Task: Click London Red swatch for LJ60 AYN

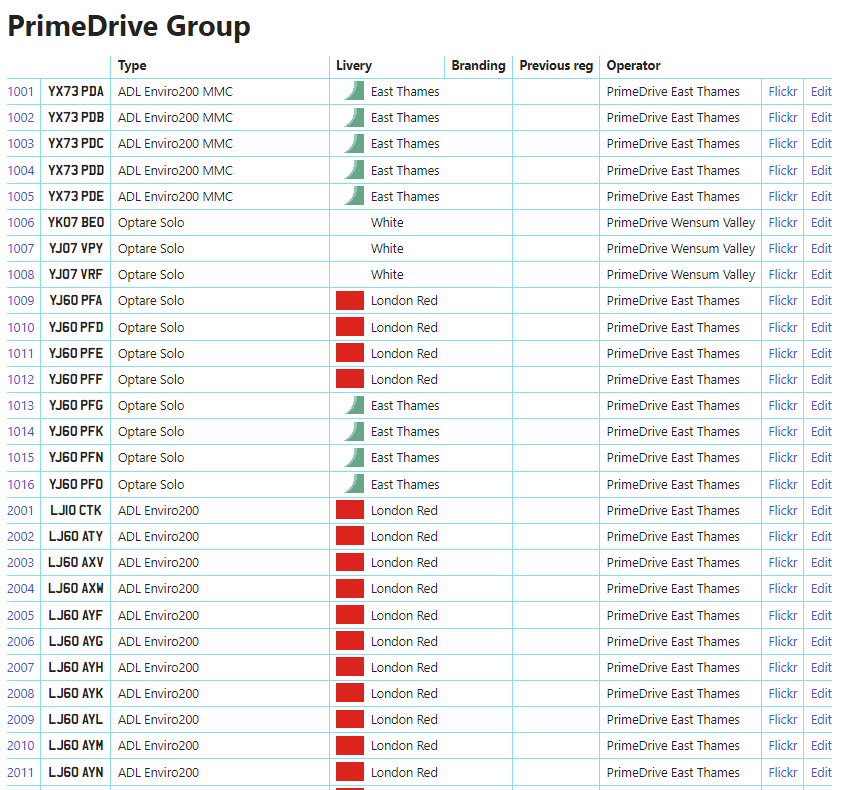Action: (x=349, y=772)
